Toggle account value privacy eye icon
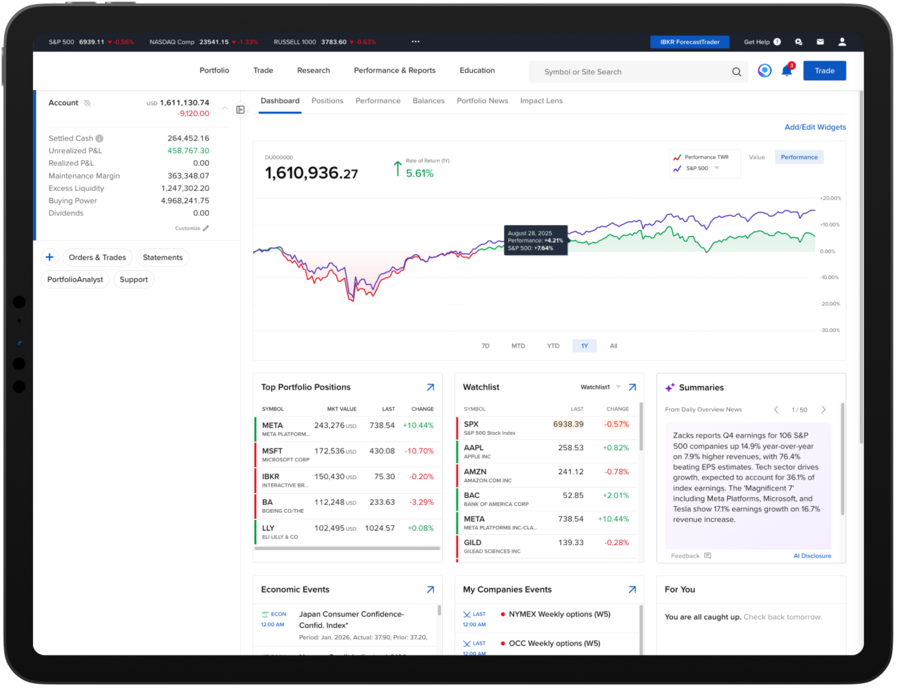 click(x=87, y=103)
